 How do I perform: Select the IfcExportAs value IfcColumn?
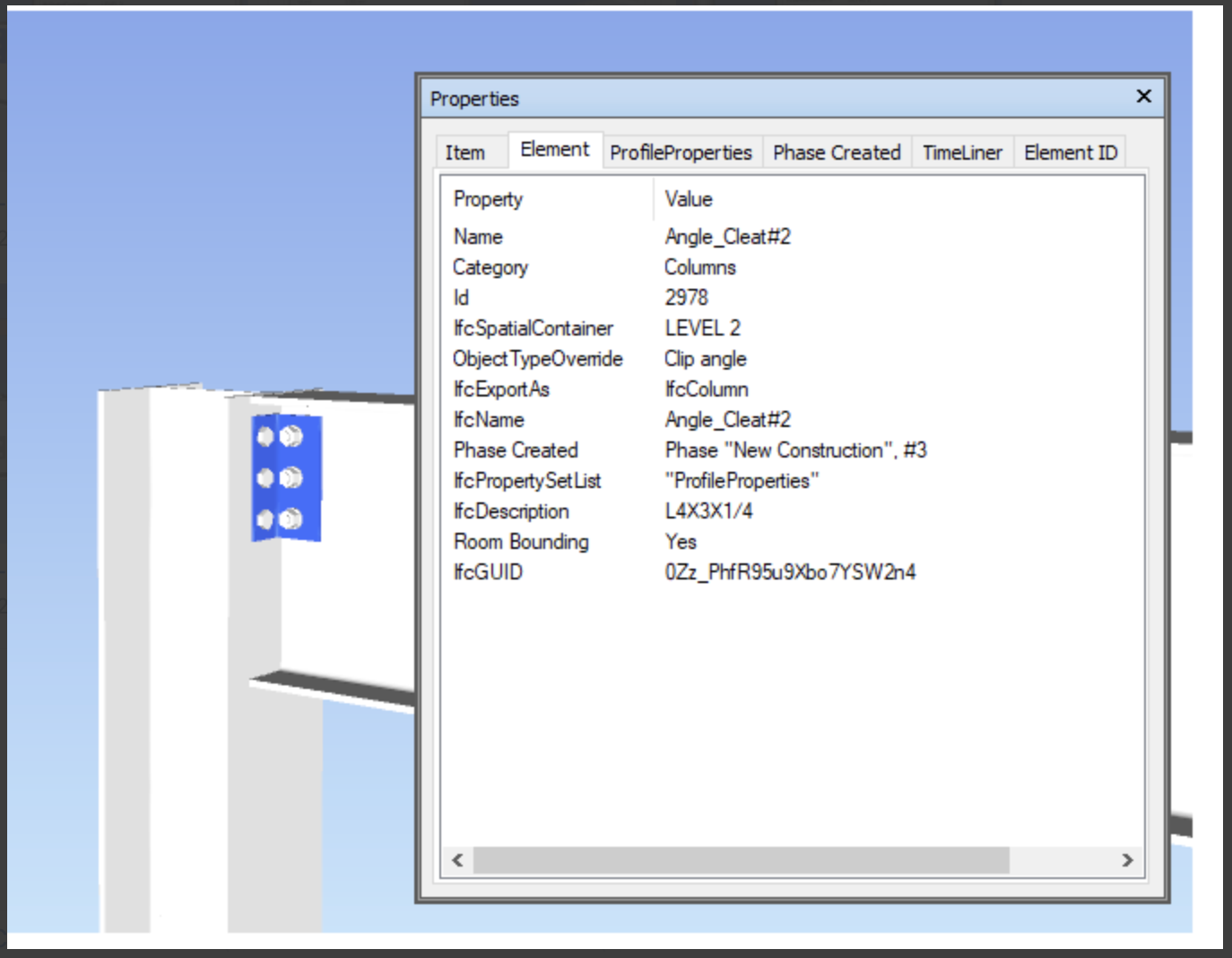click(x=705, y=389)
